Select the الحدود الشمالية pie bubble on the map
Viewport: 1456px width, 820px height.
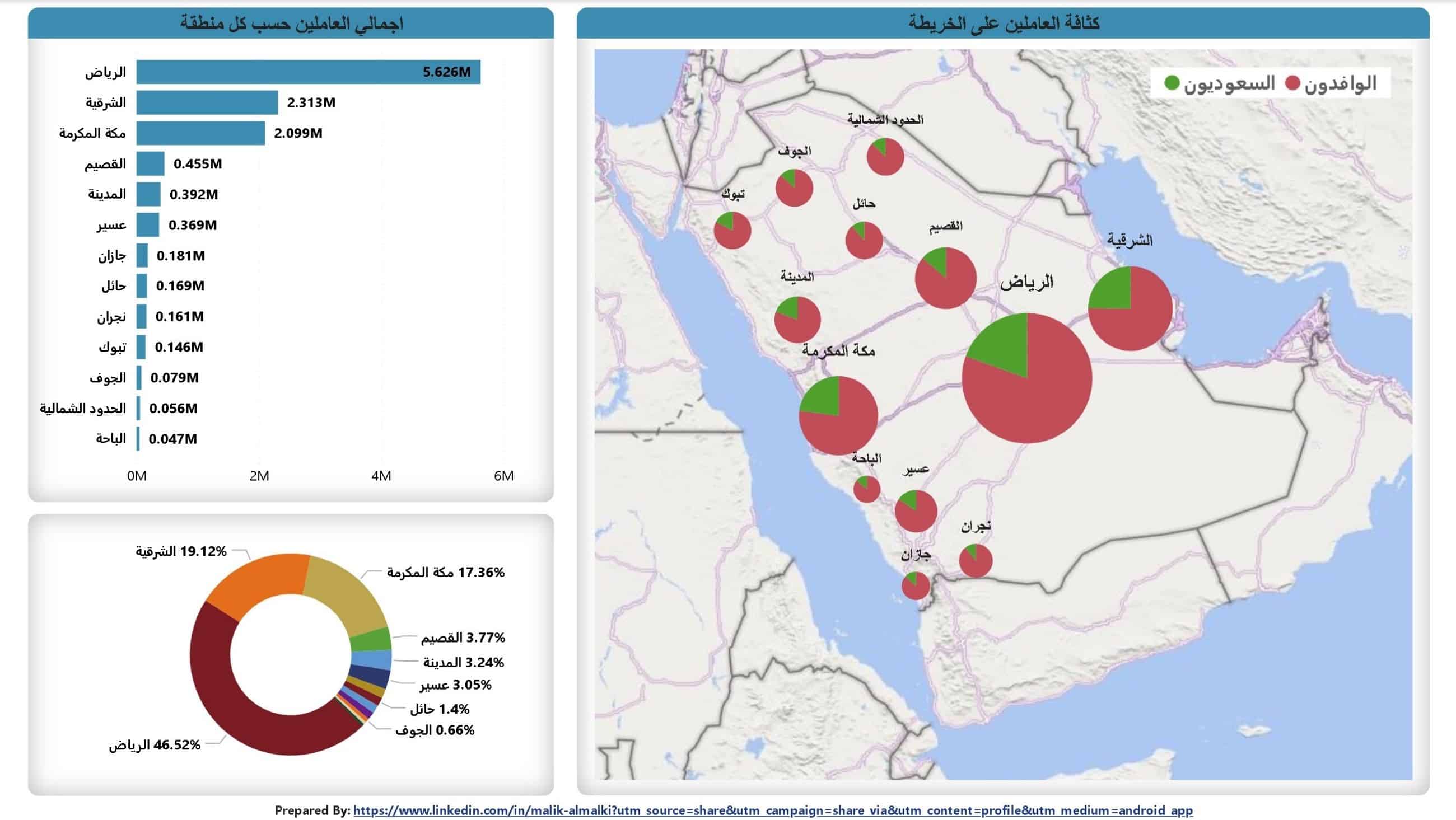(x=885, y=157)
